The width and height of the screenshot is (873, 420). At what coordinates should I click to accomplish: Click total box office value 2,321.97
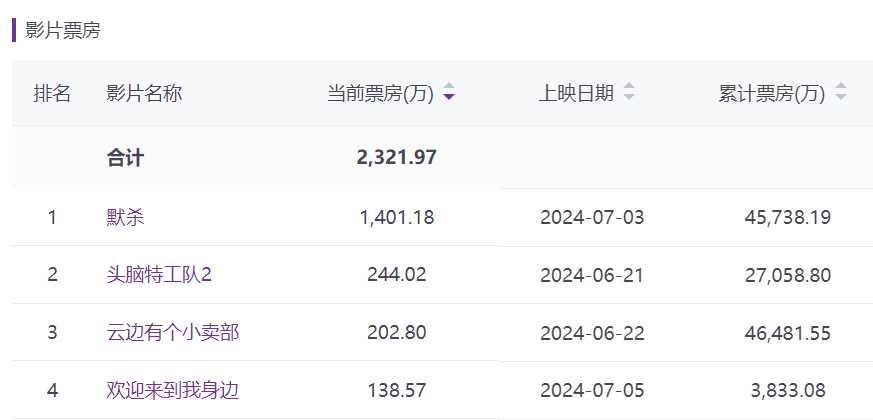[397, 157]
